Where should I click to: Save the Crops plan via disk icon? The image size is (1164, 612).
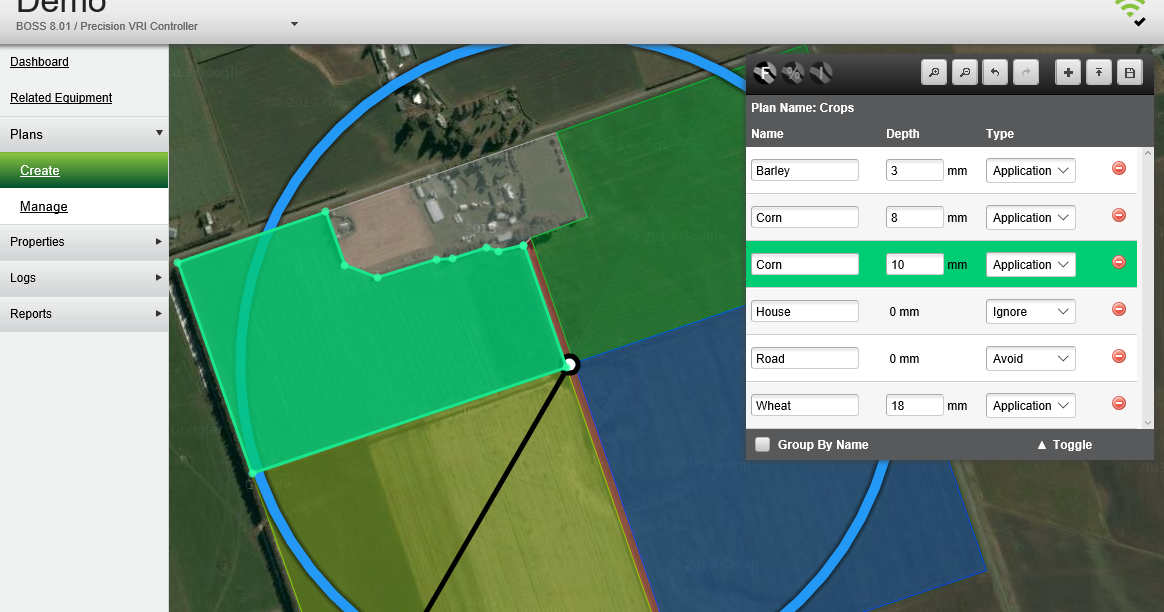[x=1130, y=72]
